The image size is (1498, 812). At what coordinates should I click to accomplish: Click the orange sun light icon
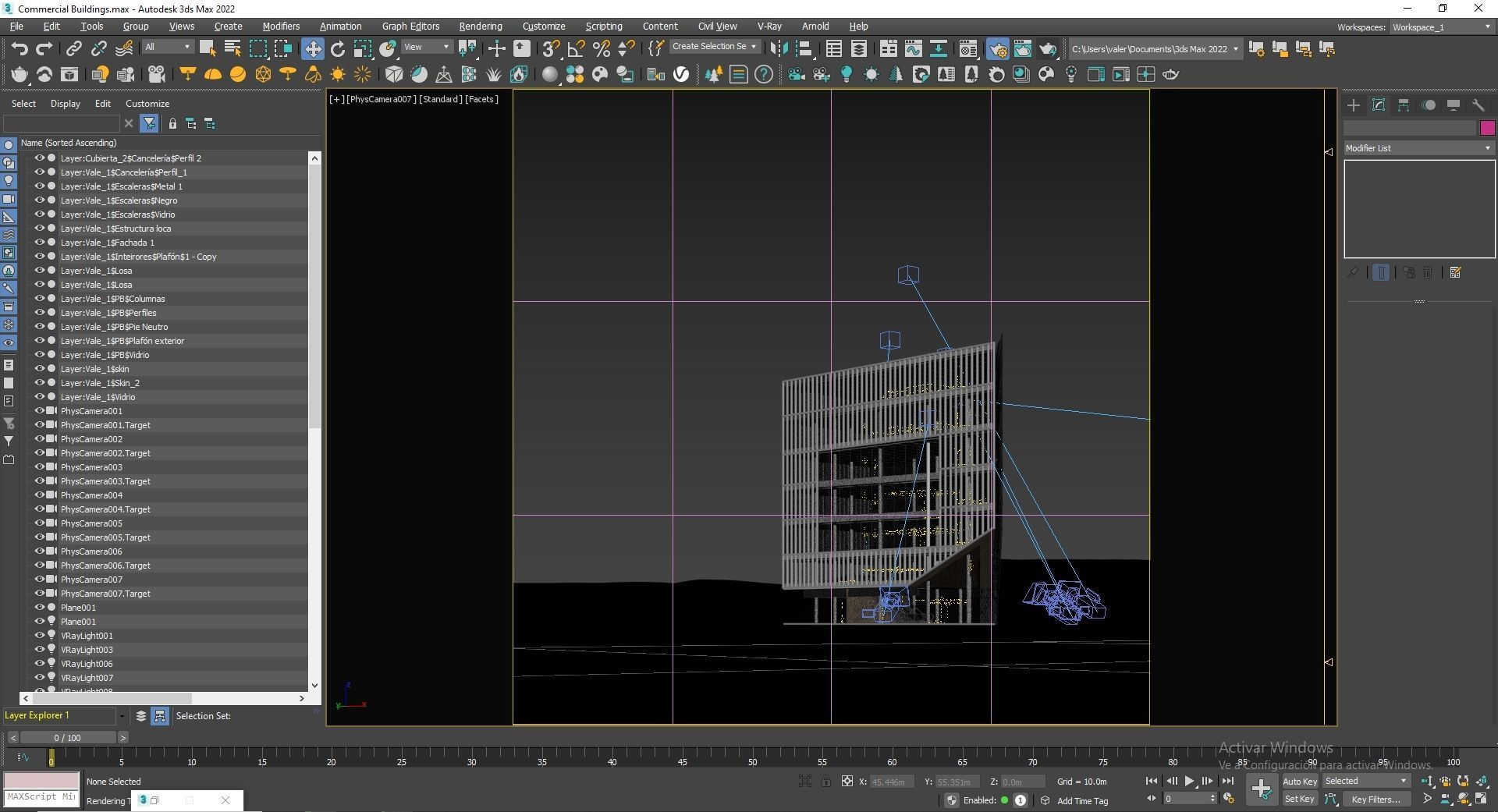tap(338, 74)
